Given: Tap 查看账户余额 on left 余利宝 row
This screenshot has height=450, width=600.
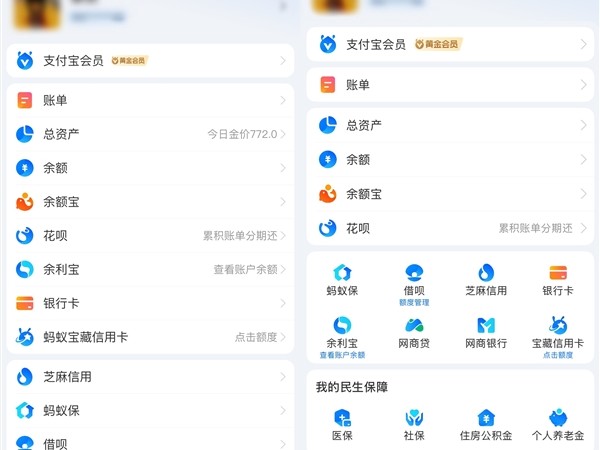Looking at the screenshot, I should click(x=245, y=269).
